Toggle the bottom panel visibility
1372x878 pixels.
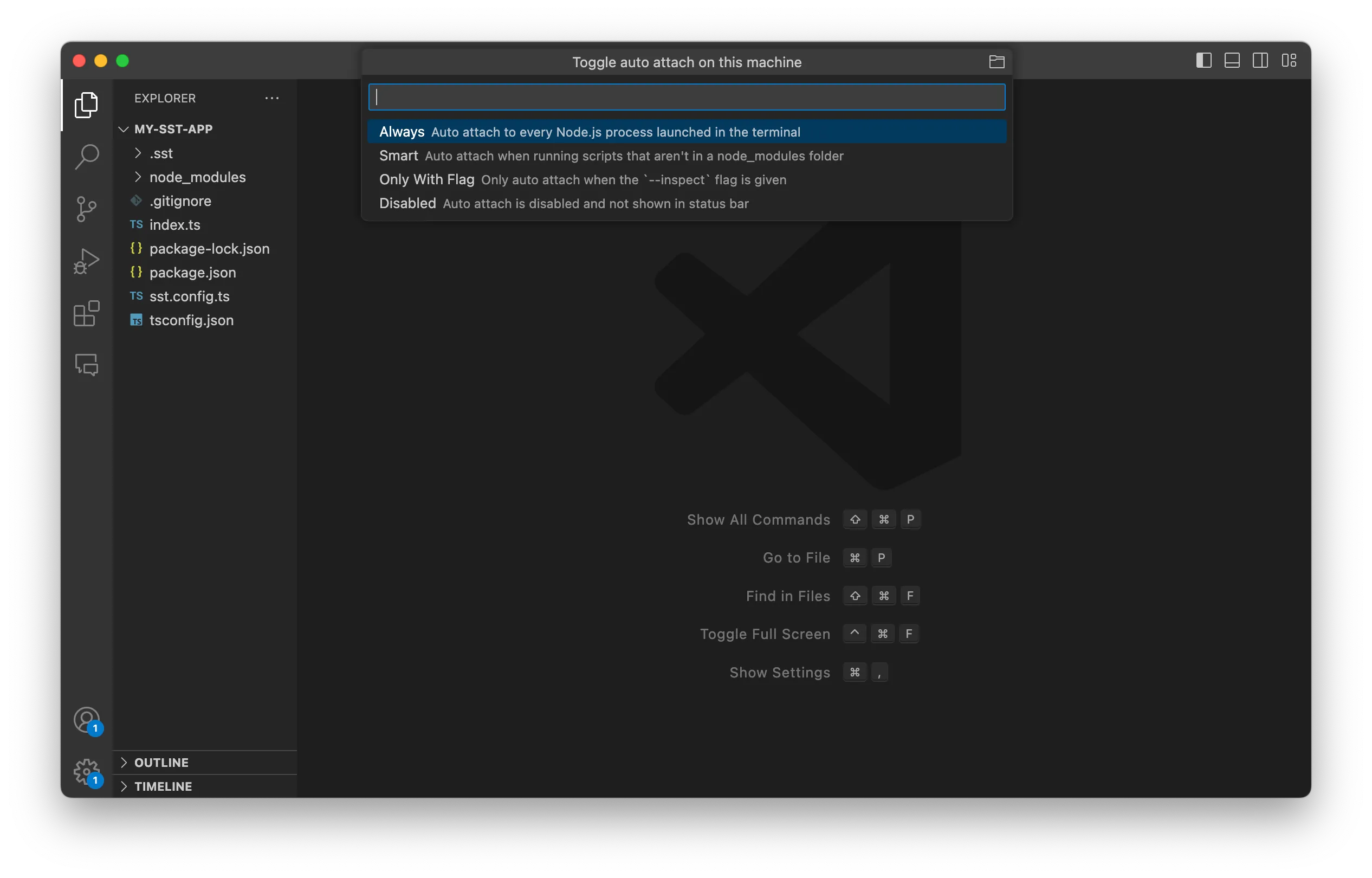[1232, 60]
